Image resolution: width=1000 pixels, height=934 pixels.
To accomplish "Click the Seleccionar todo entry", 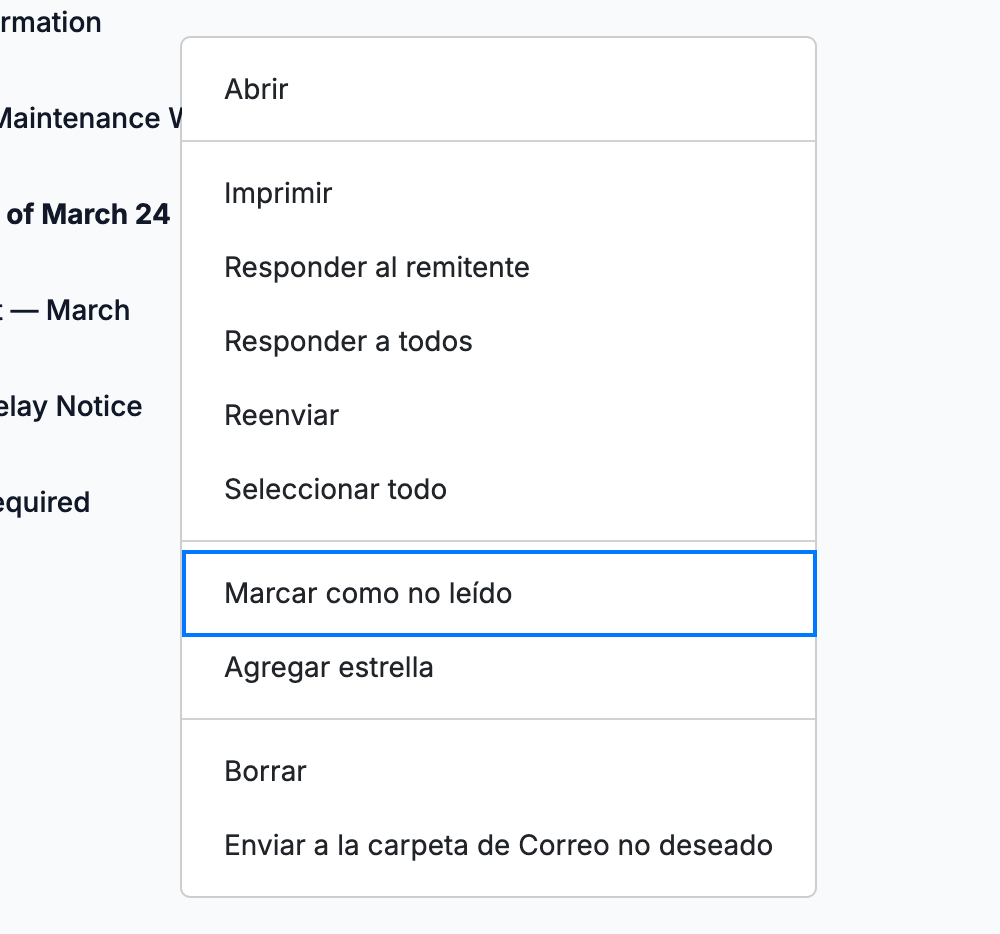I will [498, 489].
